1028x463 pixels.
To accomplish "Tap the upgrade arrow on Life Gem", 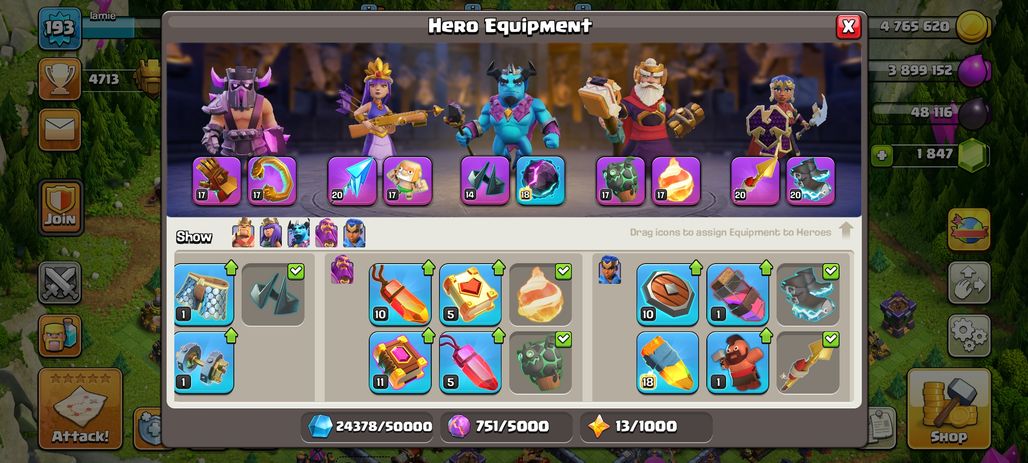I will (428, 268).
